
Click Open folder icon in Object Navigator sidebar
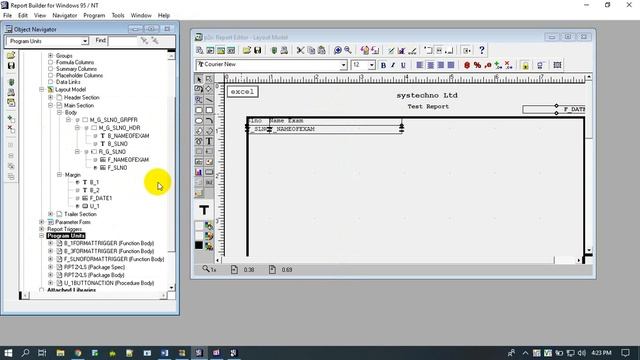click(11, 55)
